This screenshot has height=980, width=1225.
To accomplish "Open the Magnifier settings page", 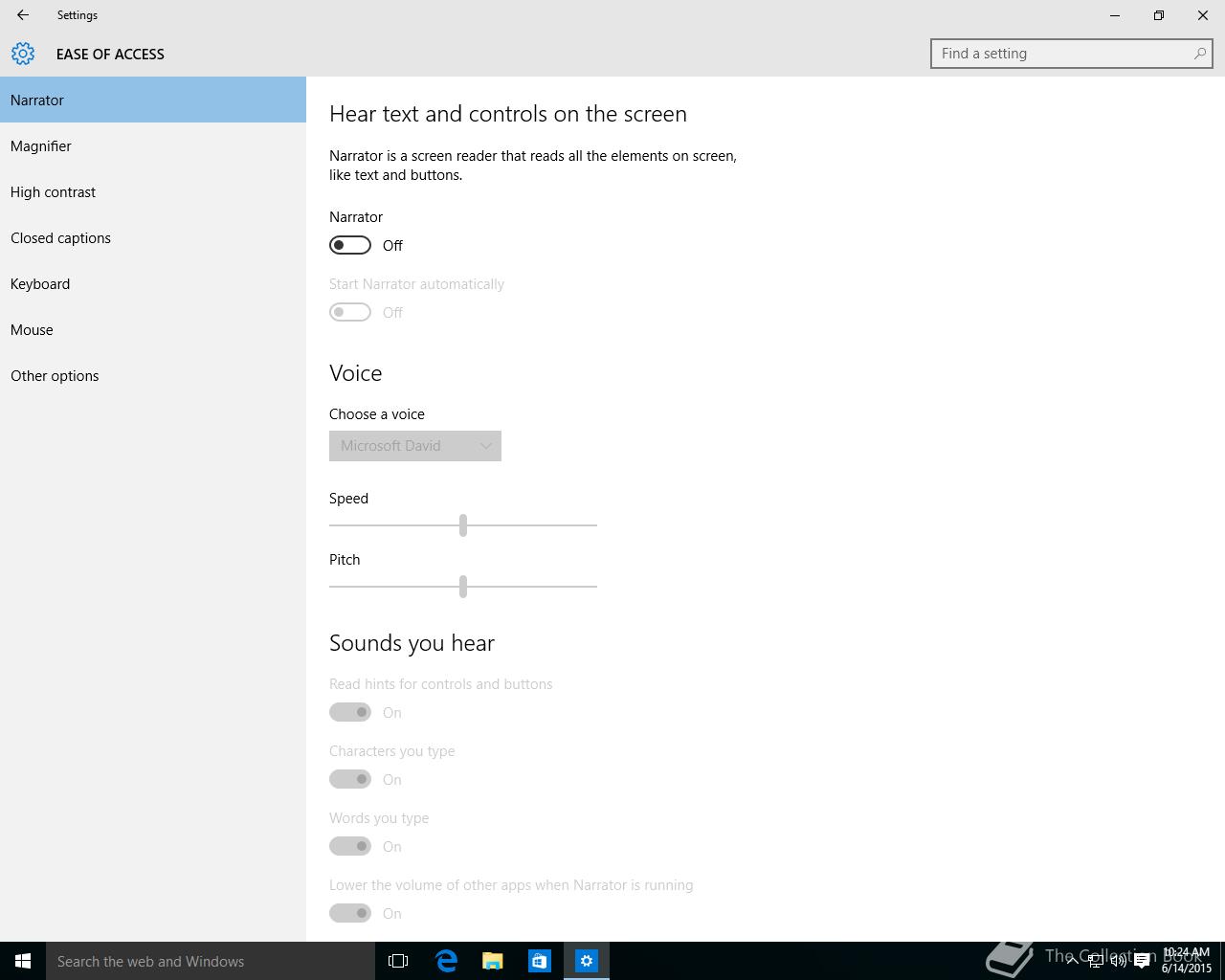I will (153, 145).
